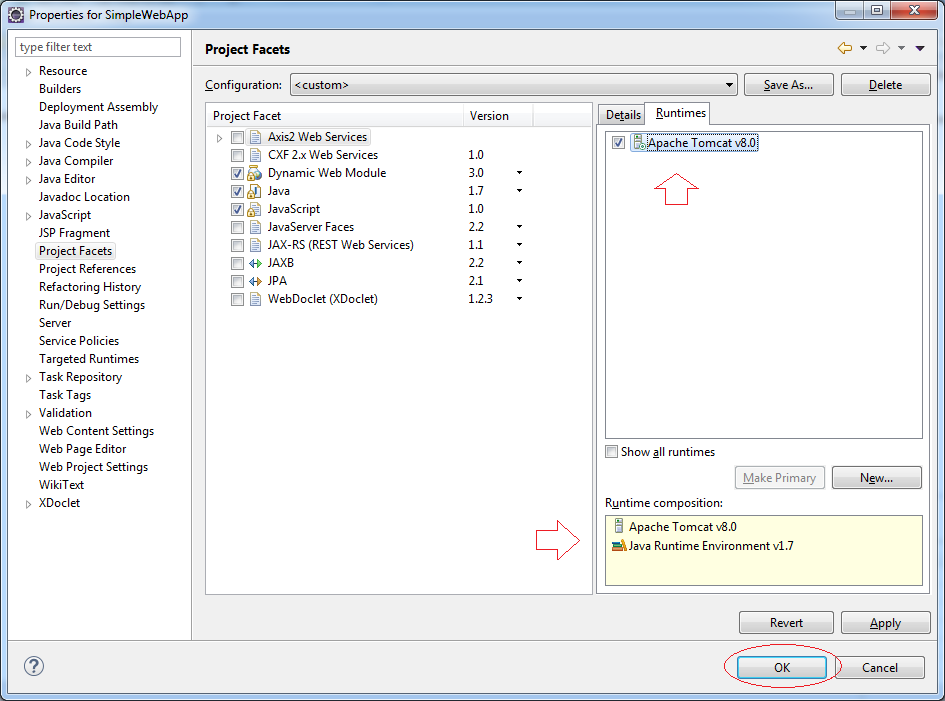Select the Runtimes tab

click(x=680, y=113)
